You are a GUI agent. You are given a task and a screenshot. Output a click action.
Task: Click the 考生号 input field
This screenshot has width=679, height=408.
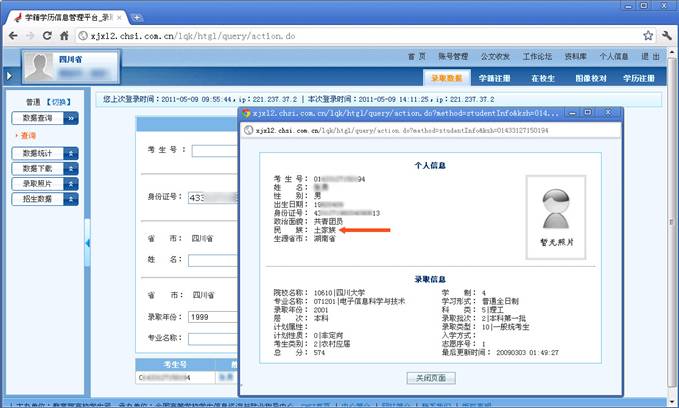(215, 151)
